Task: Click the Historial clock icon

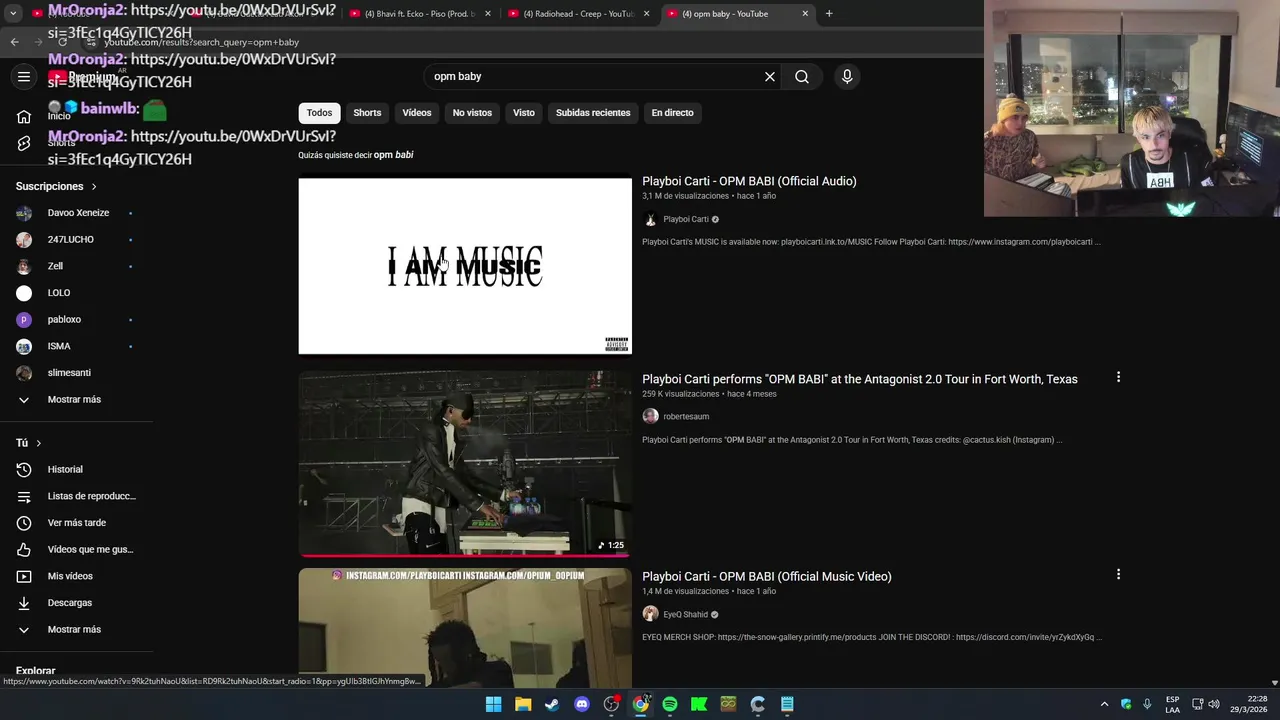Action: click(24, 469)
